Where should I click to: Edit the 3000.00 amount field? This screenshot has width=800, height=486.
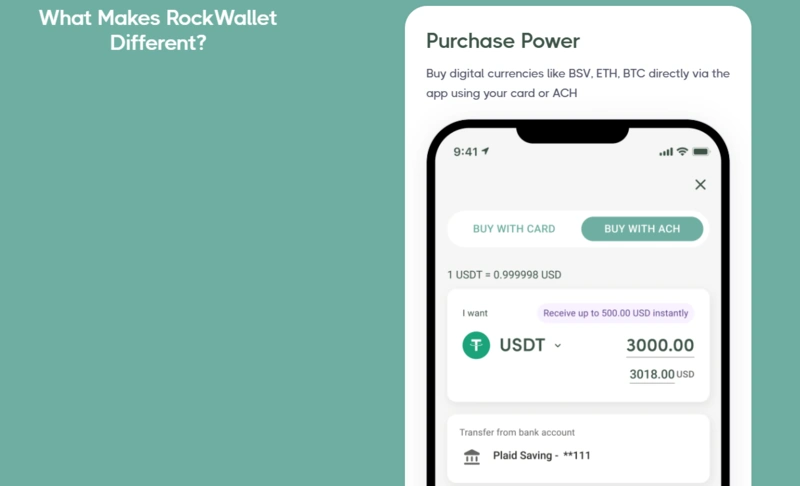click(660, 345)
